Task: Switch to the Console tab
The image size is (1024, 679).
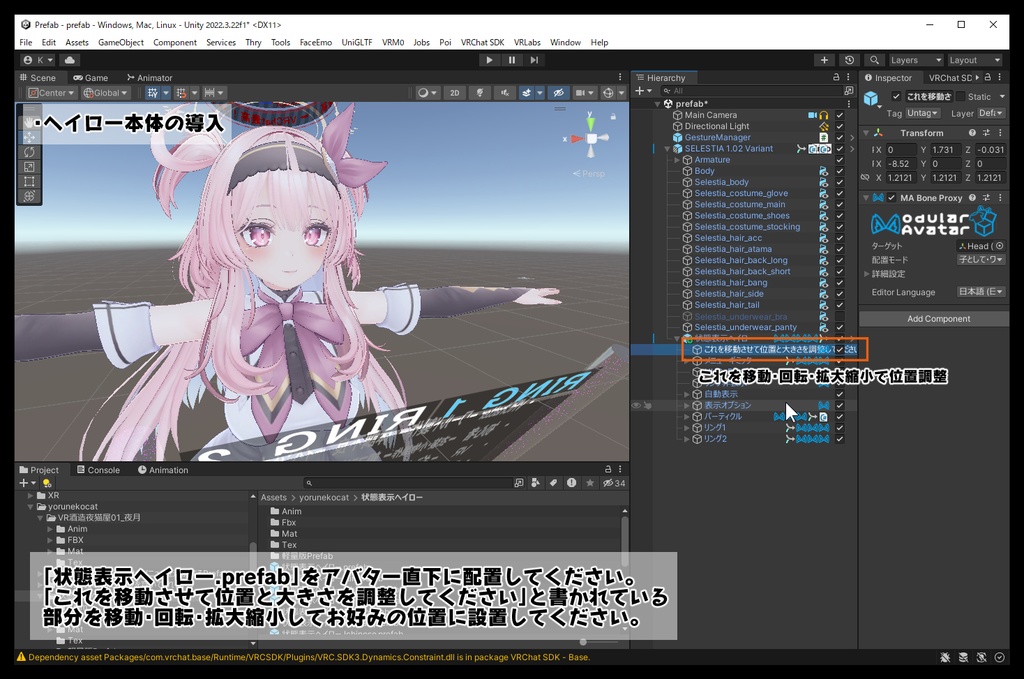Action: (x=99, y=470)
